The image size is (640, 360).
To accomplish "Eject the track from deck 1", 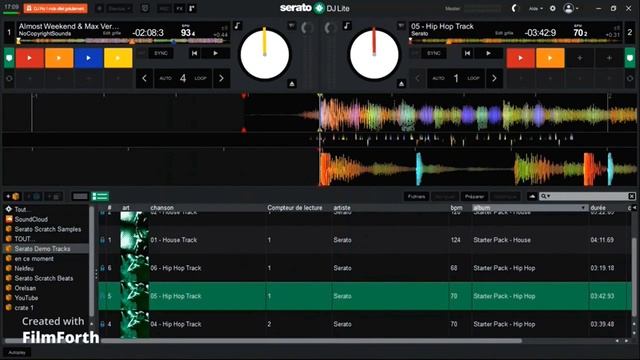I will [292, 84].
